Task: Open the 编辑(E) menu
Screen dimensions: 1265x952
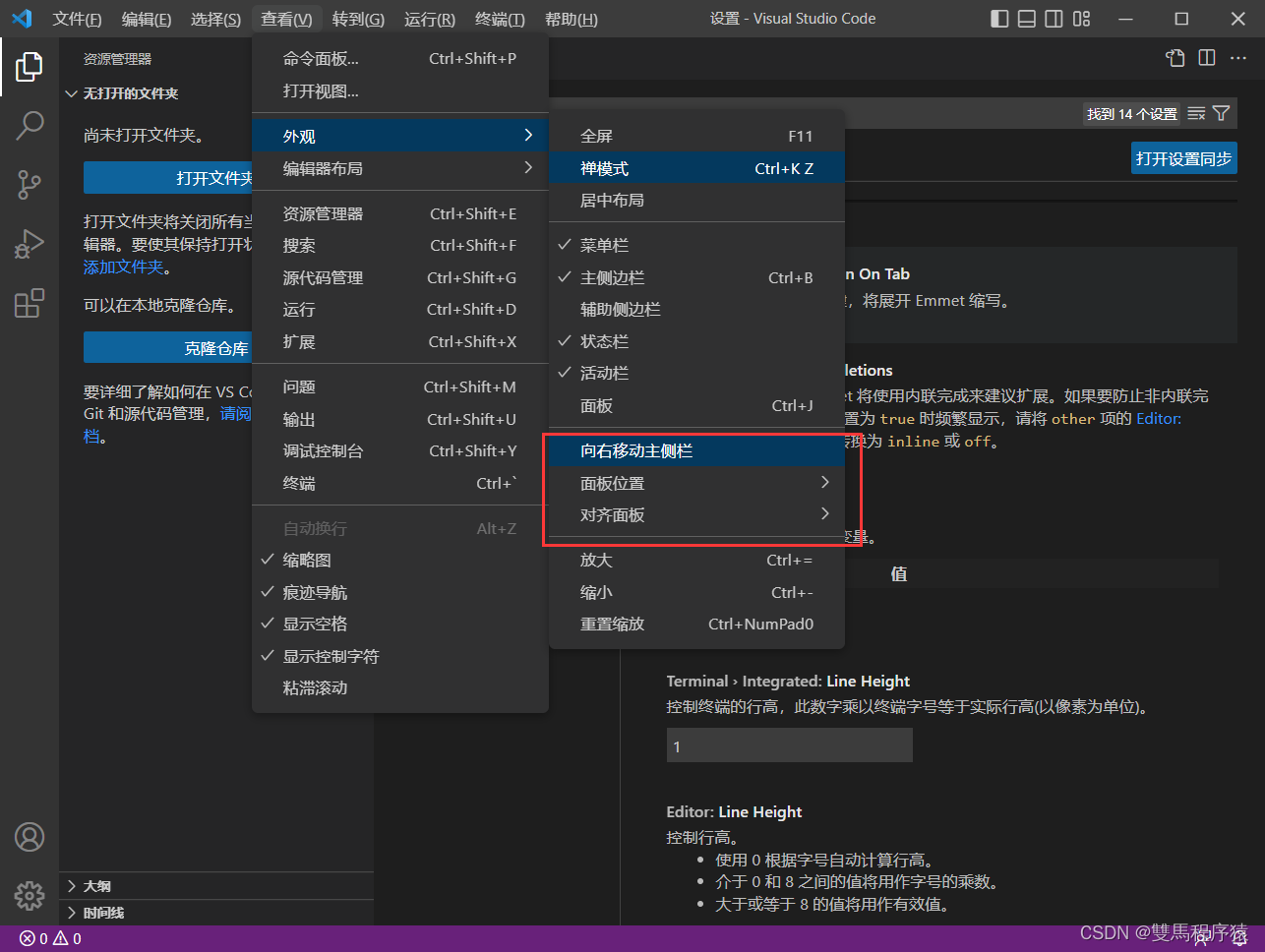Action: (x=147, y=19)
